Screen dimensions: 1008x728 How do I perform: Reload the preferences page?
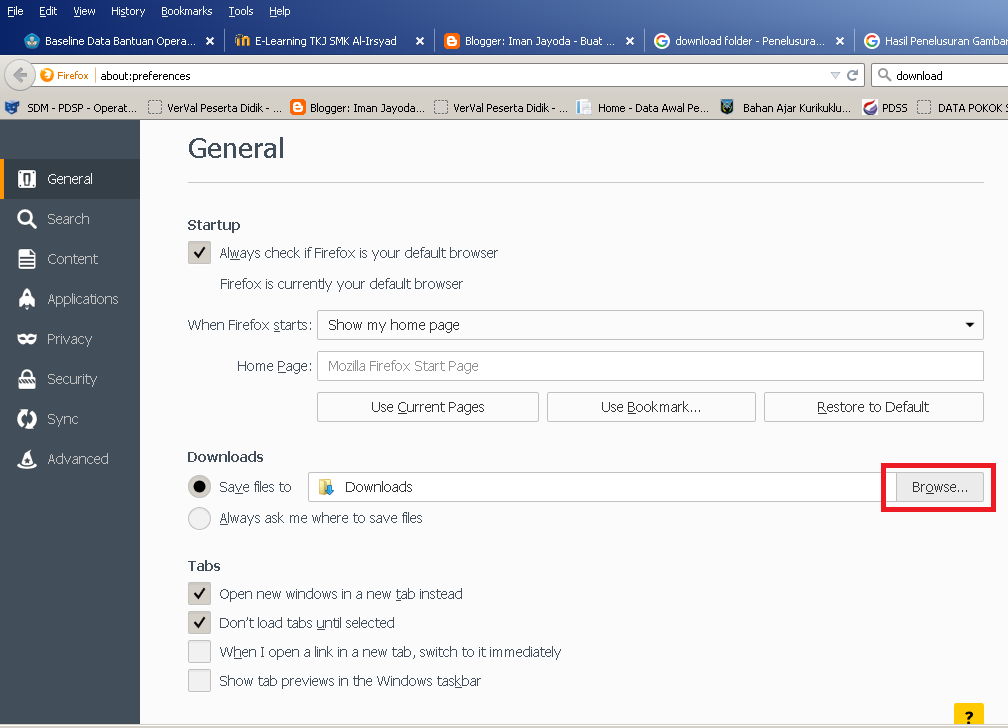852,75
